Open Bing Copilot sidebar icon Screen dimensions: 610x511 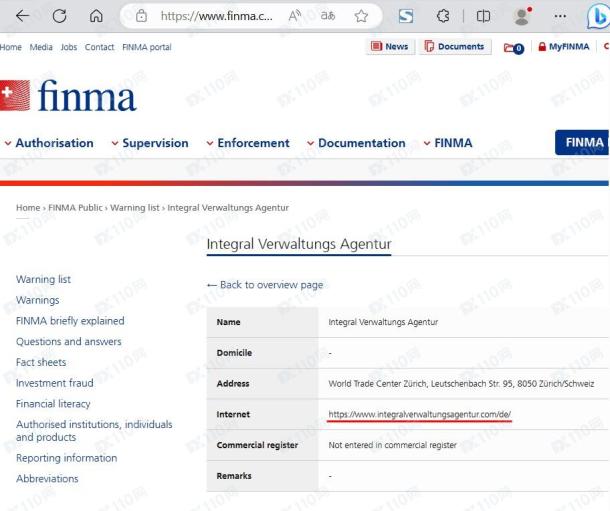coord(598,17)
